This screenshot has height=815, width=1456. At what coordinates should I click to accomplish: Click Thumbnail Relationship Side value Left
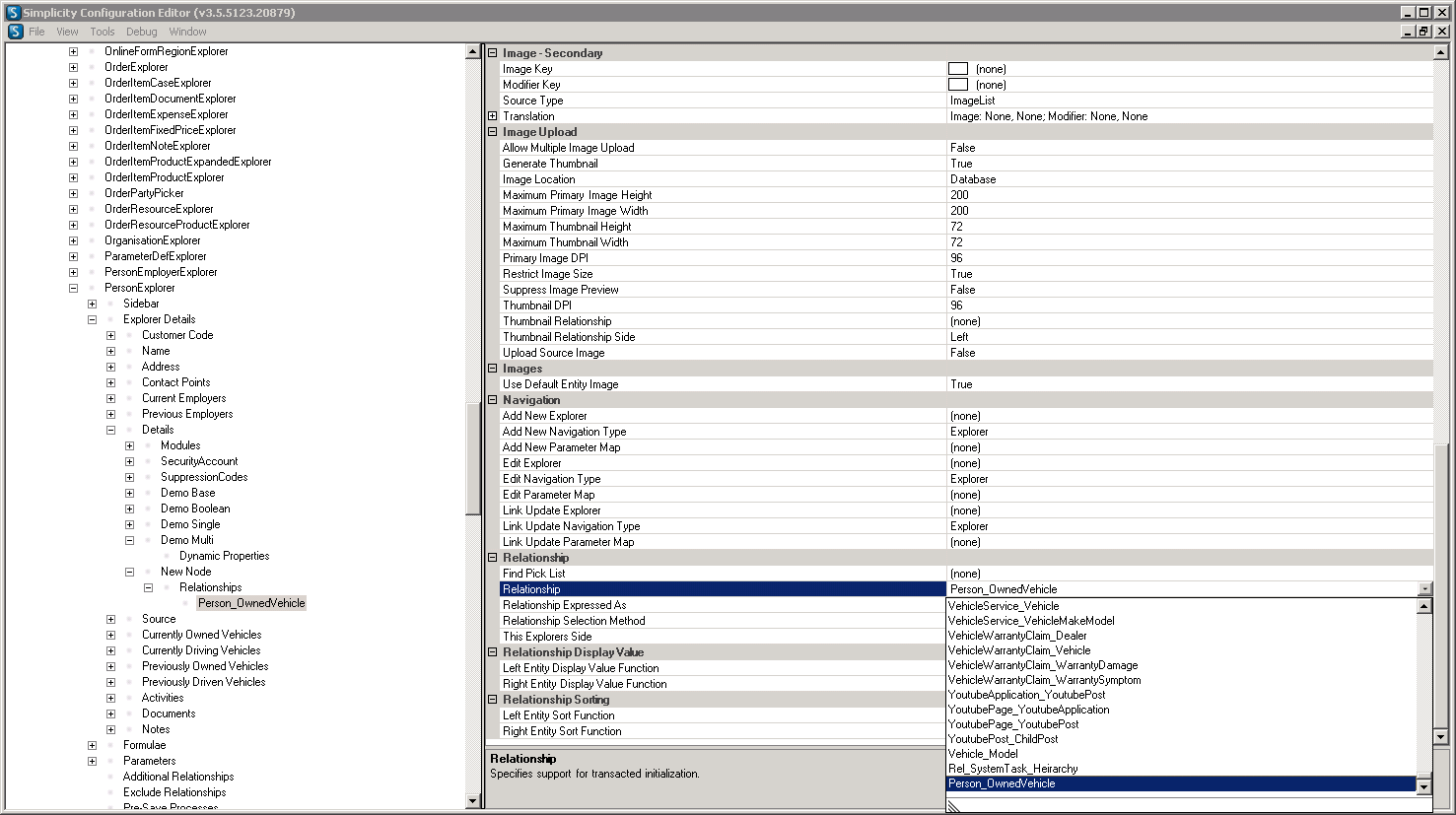pos(959,337)
